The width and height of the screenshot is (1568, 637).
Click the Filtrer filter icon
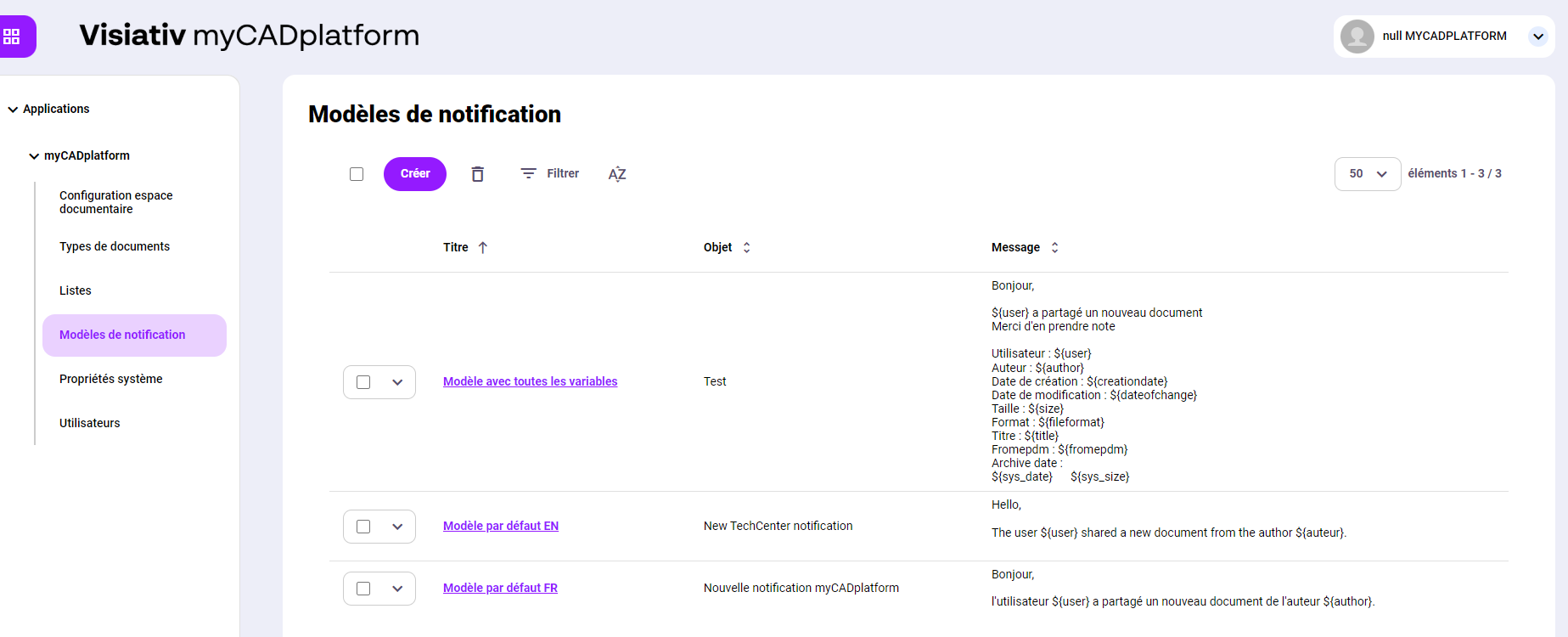528,173
